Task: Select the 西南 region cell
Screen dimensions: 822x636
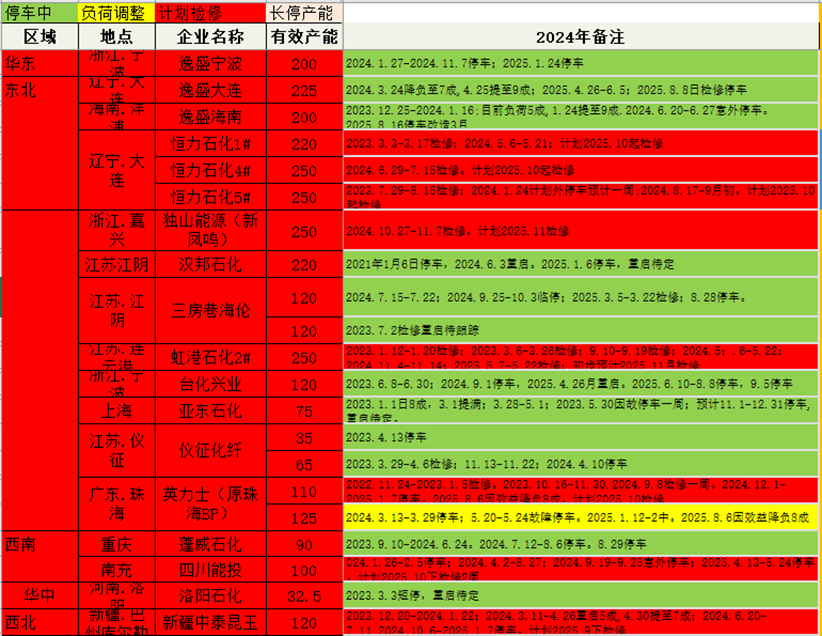Action: coord(39,545)
